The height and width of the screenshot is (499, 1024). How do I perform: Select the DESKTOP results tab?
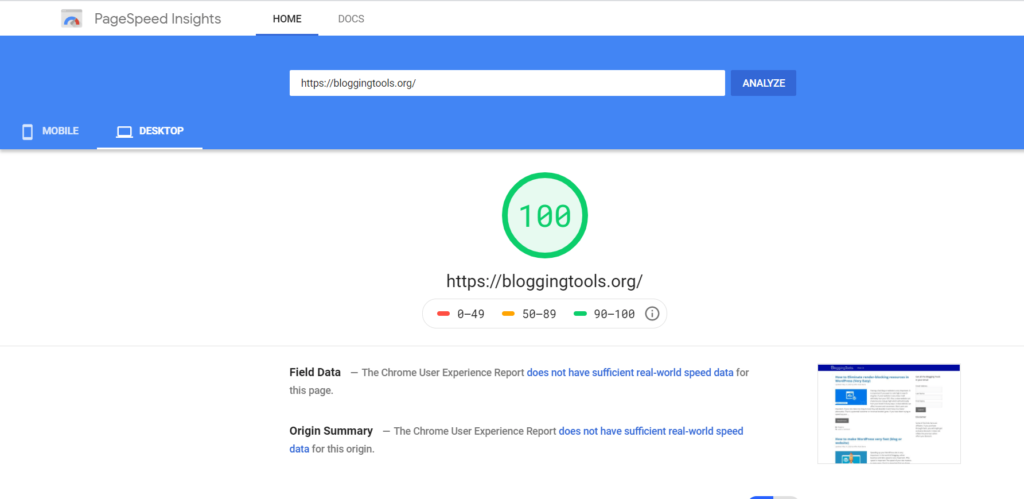pyautogui.click(x=150, y=131)
